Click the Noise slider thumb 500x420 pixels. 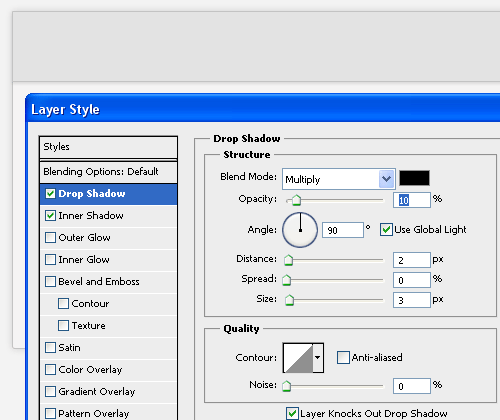point(287,386)
